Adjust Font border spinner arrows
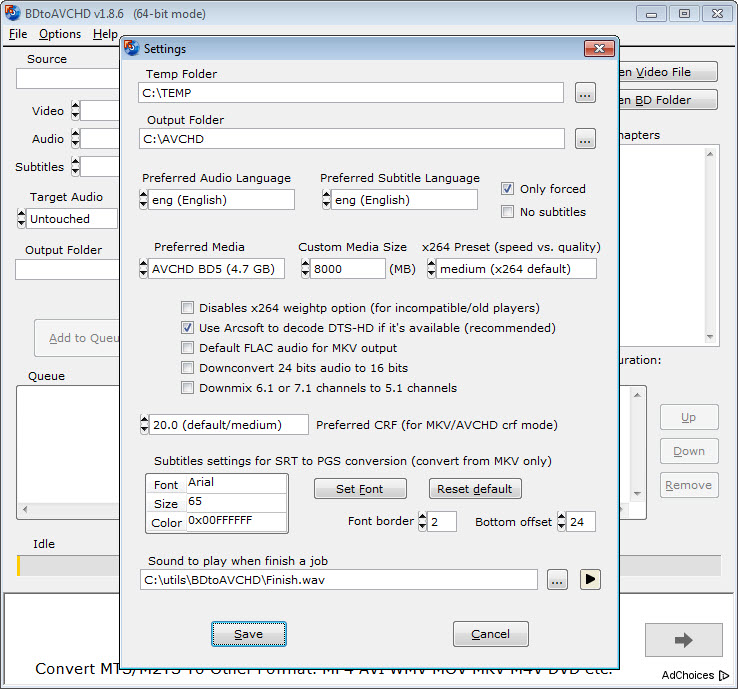The width and height of the screenshot is (738, 689). pos(422,521)
